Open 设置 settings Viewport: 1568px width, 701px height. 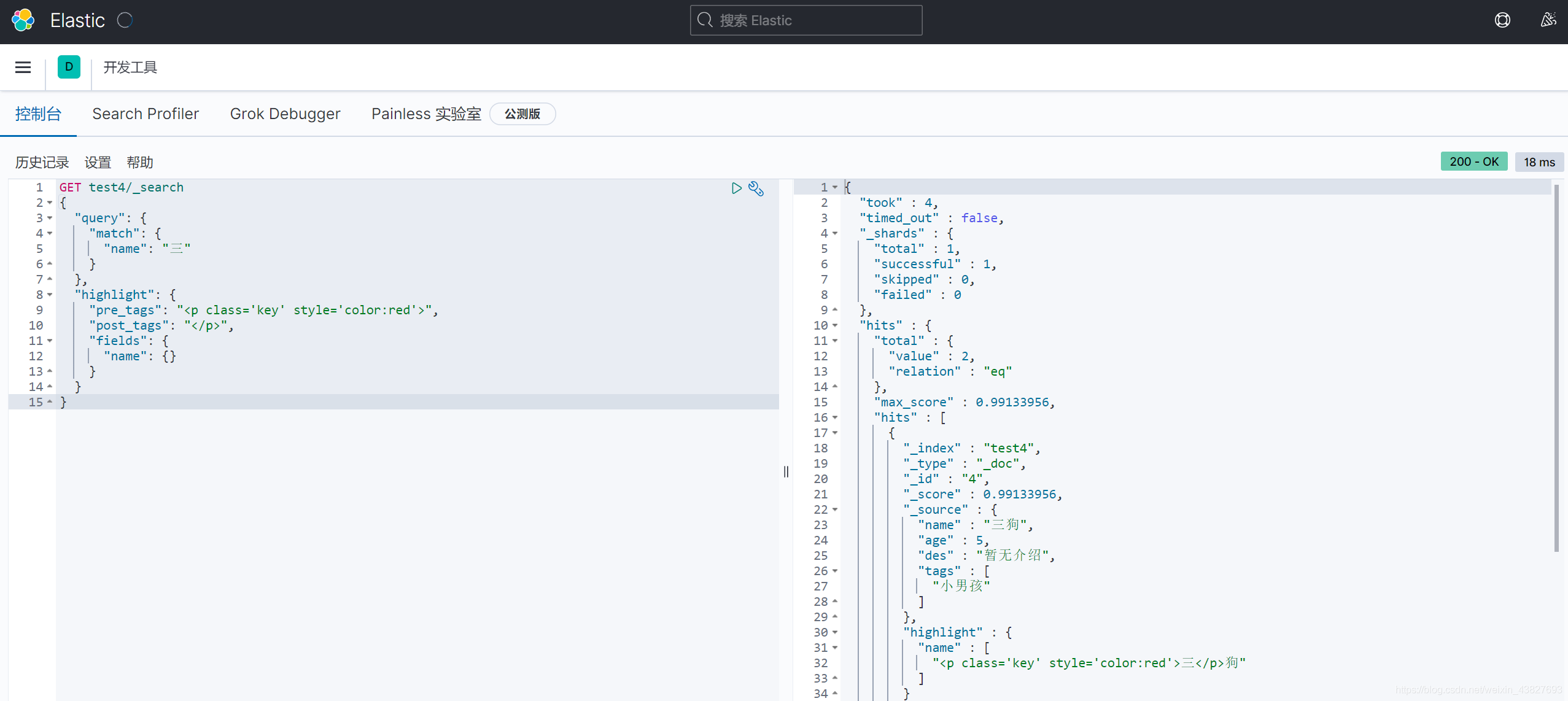[x=98, y=162]
